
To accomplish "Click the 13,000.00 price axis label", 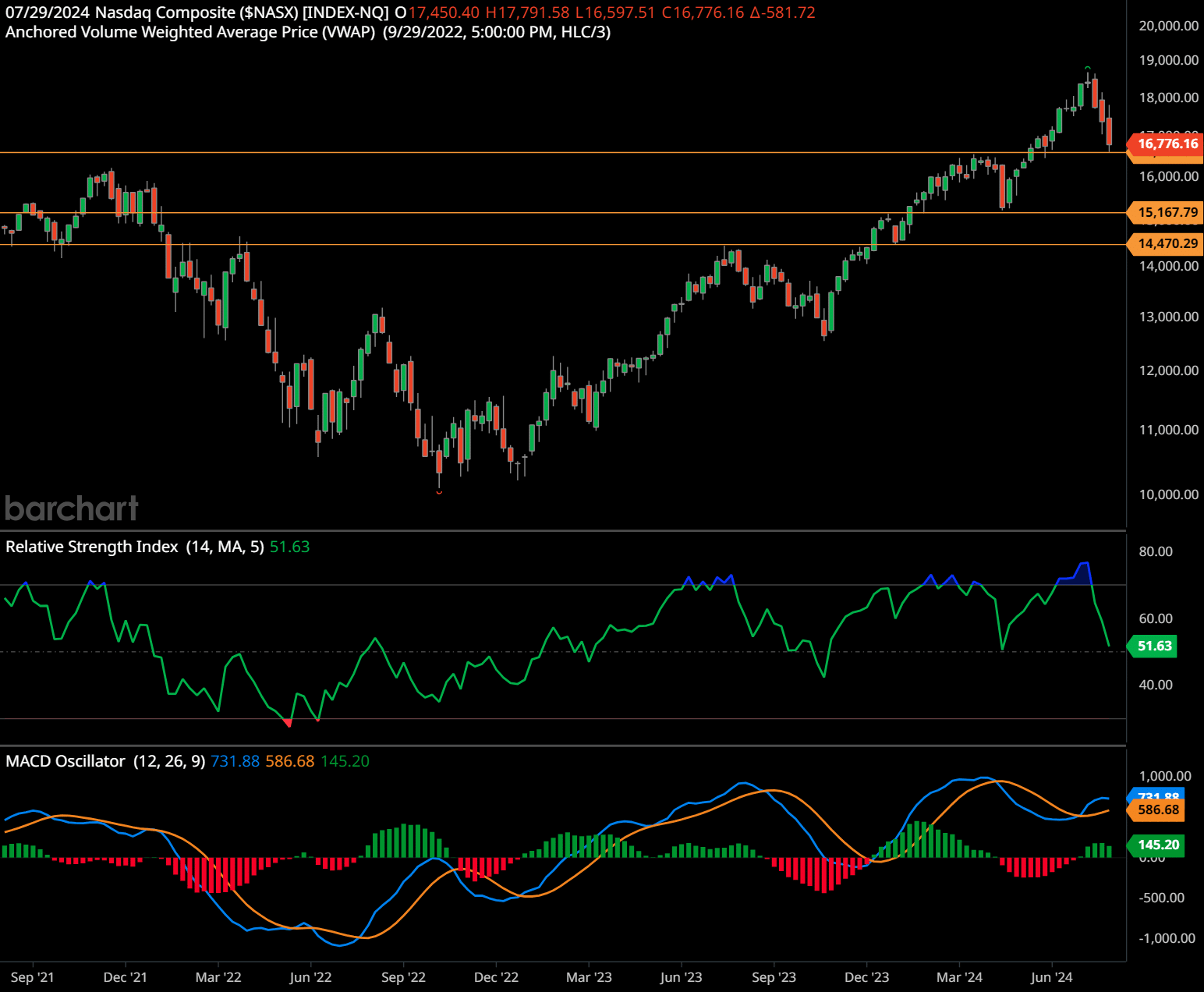I will (1168, 317).
